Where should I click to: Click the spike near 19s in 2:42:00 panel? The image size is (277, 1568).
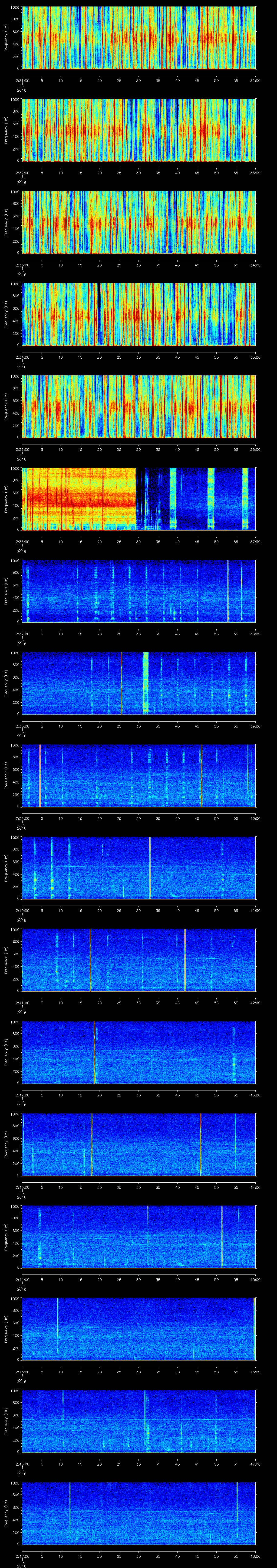point(94,1052)
